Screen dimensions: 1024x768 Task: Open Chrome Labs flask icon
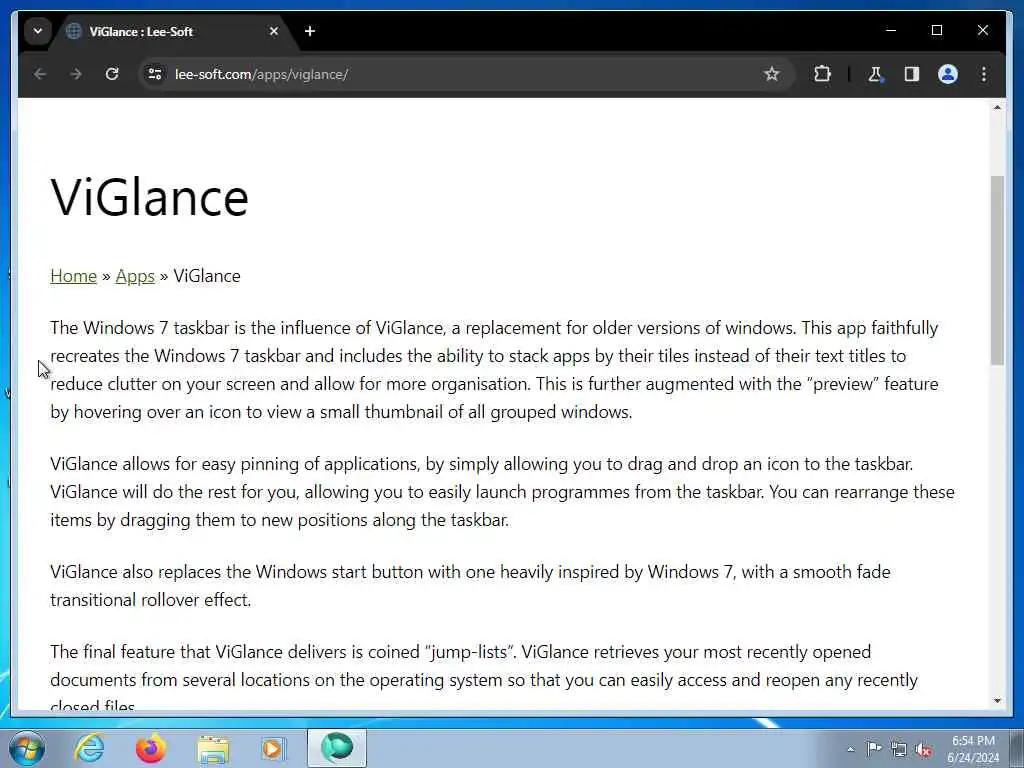click(x=875, y=74)
